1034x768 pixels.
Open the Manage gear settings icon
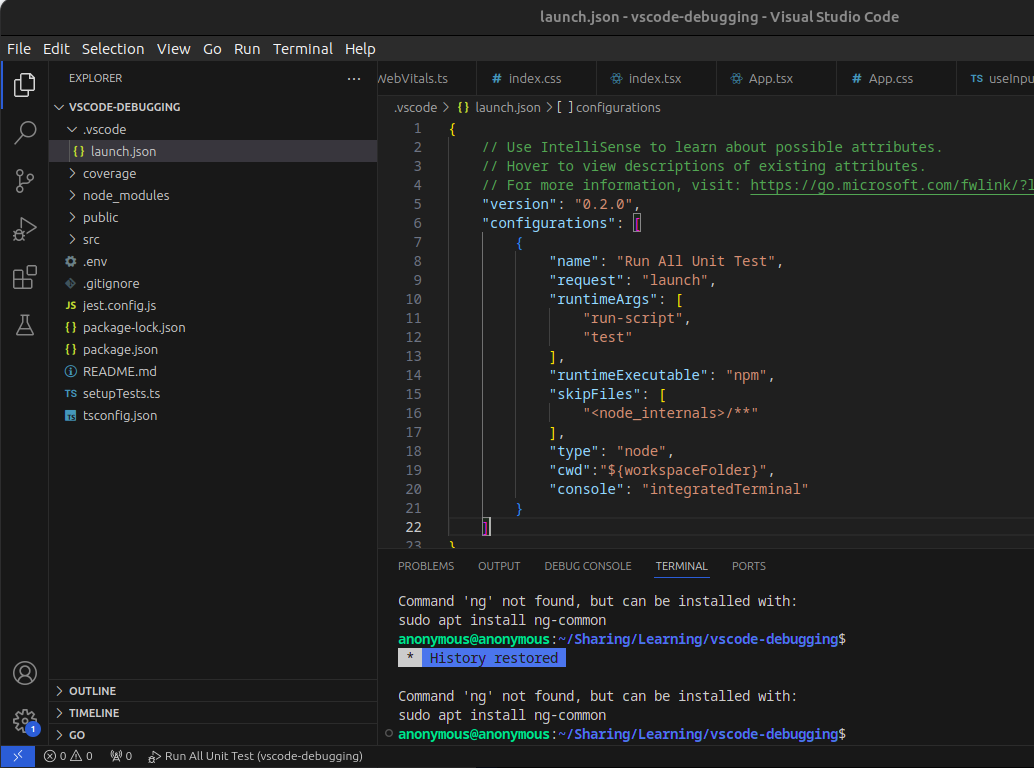click(x=25, y=721)
